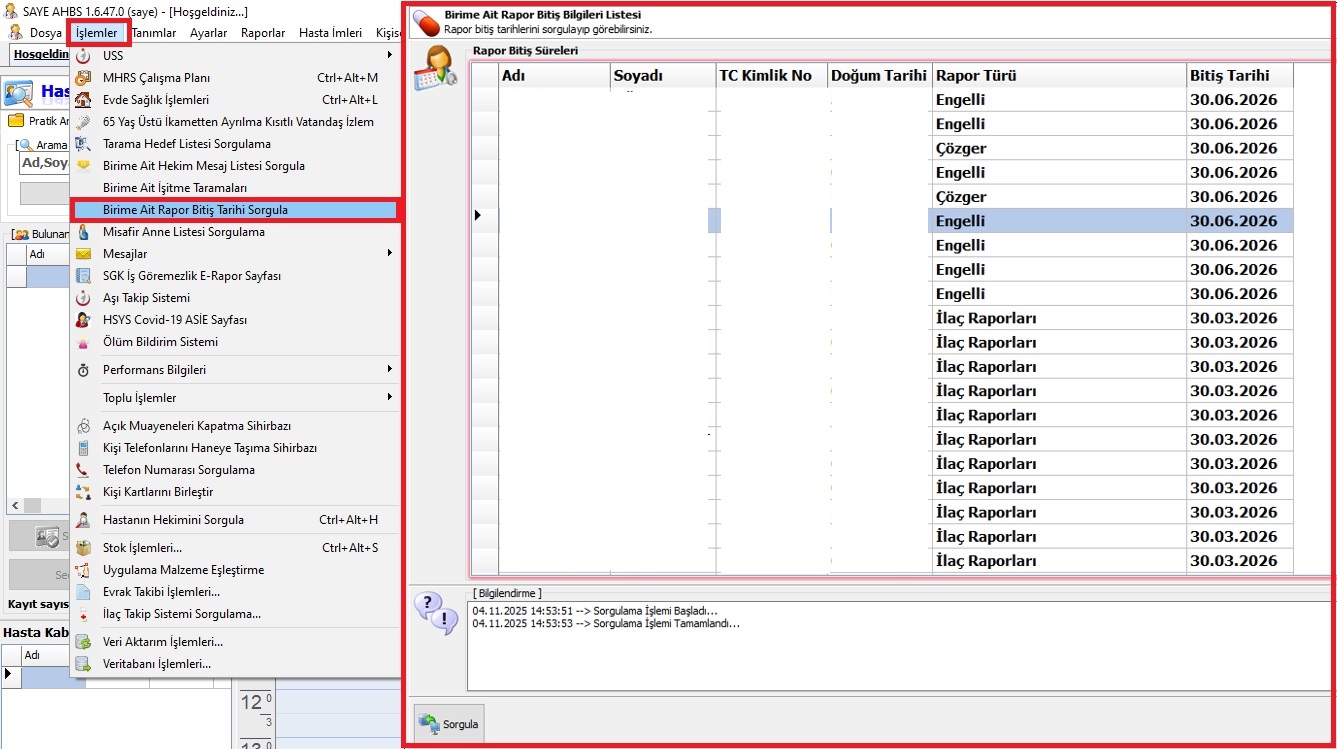Click the Aşı Takip Sistemi icon
The image size is (1337, 749).
[x=83, y=298]
